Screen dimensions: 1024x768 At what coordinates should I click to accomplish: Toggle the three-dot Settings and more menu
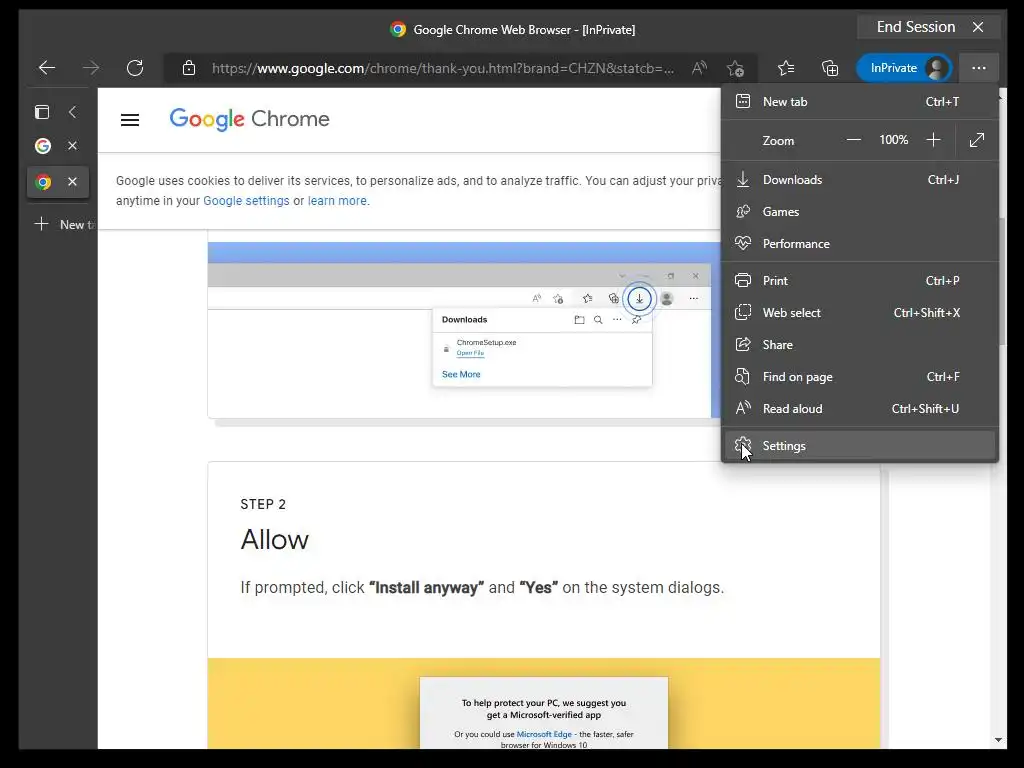(x=978, y=68)
